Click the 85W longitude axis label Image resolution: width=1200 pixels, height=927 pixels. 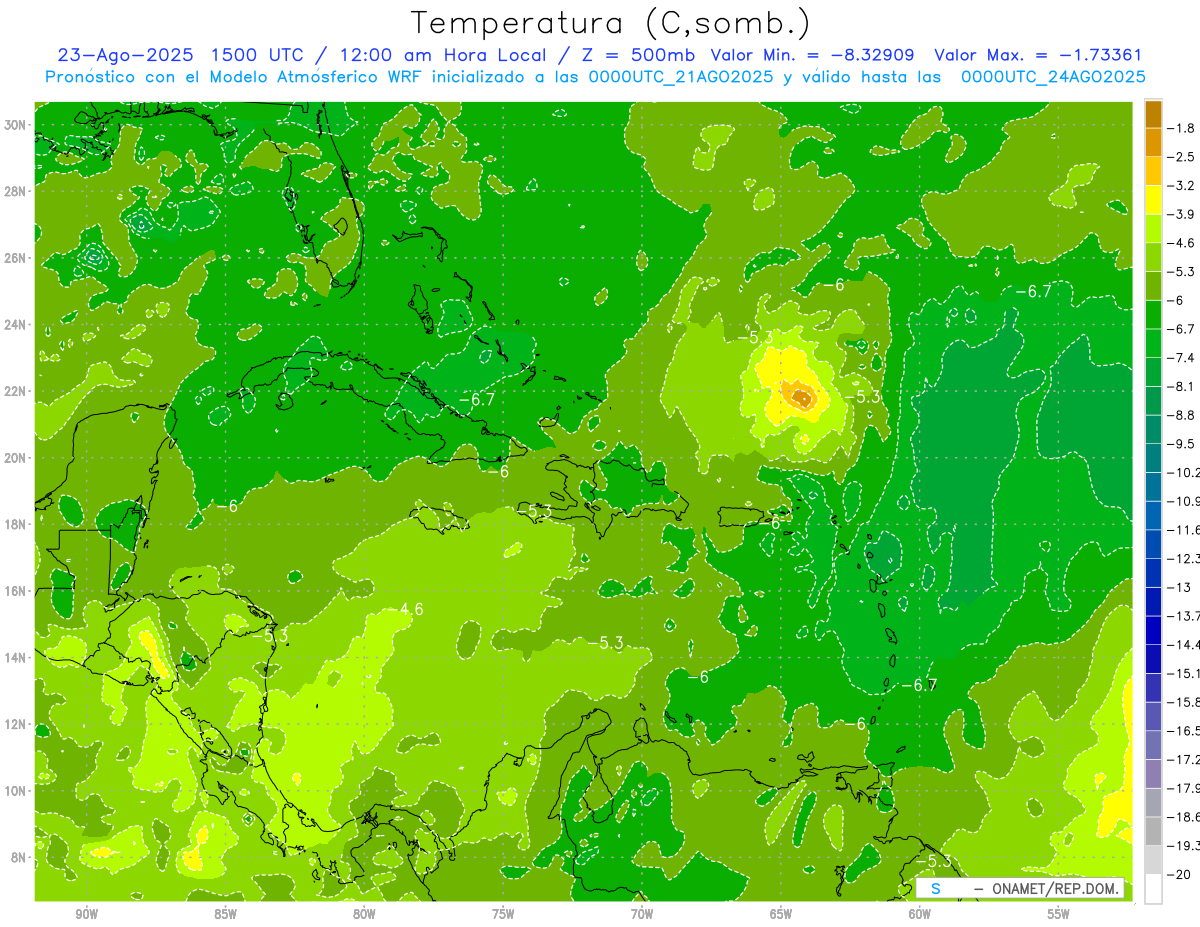coord(225,915)
